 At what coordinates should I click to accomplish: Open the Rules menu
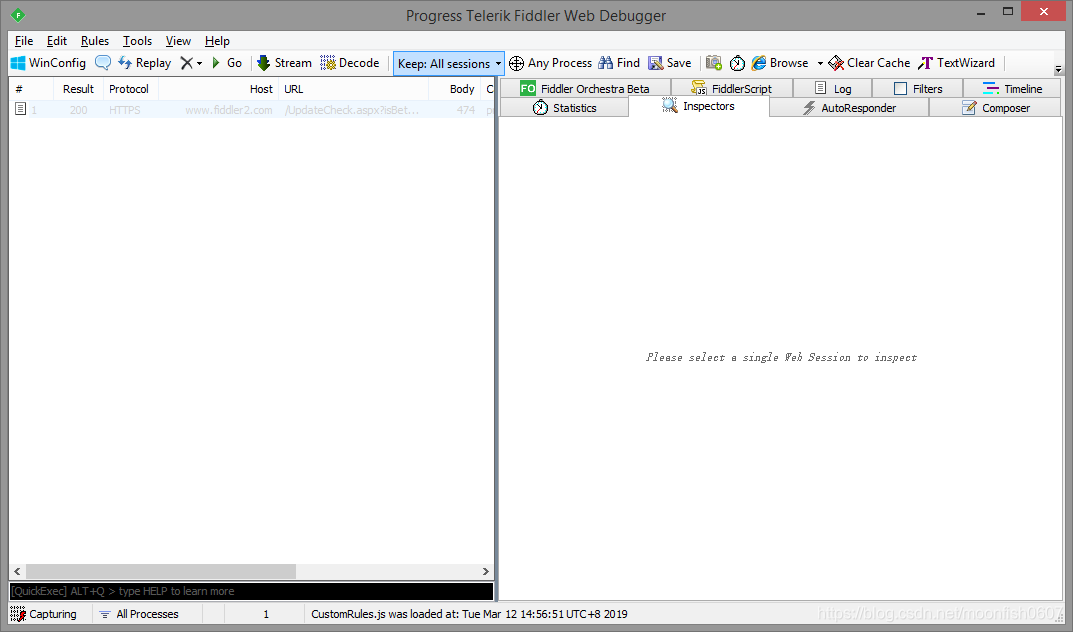click(94, 41)
